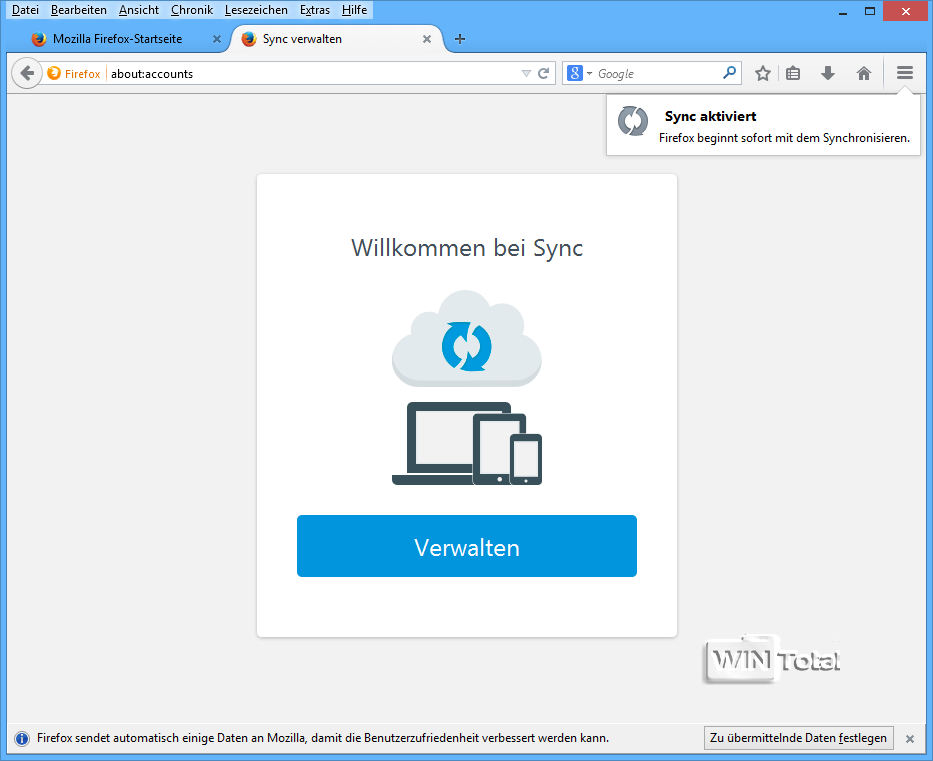The height and width of the screenshot is (761, 933).
Task: Click the about:accounts address field
Action: click(314, 73)
